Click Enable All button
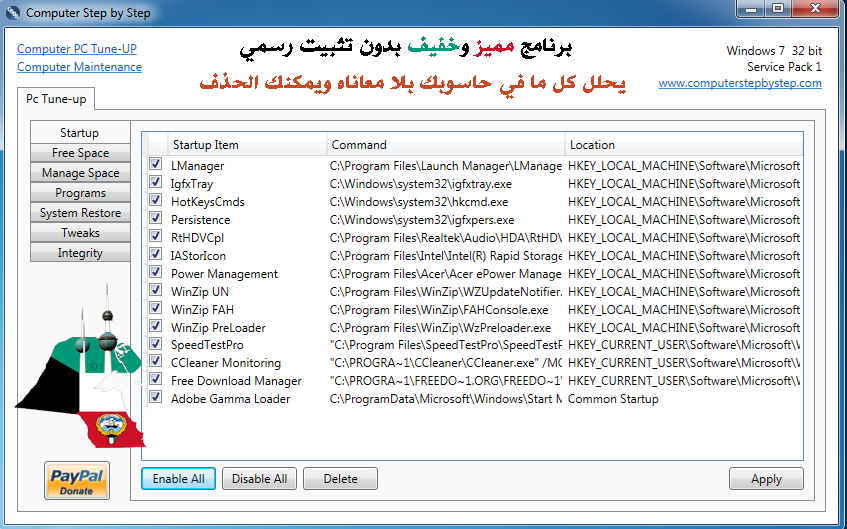Image resolution: width=847 pixels, height=529 pixels. [178, 479]
